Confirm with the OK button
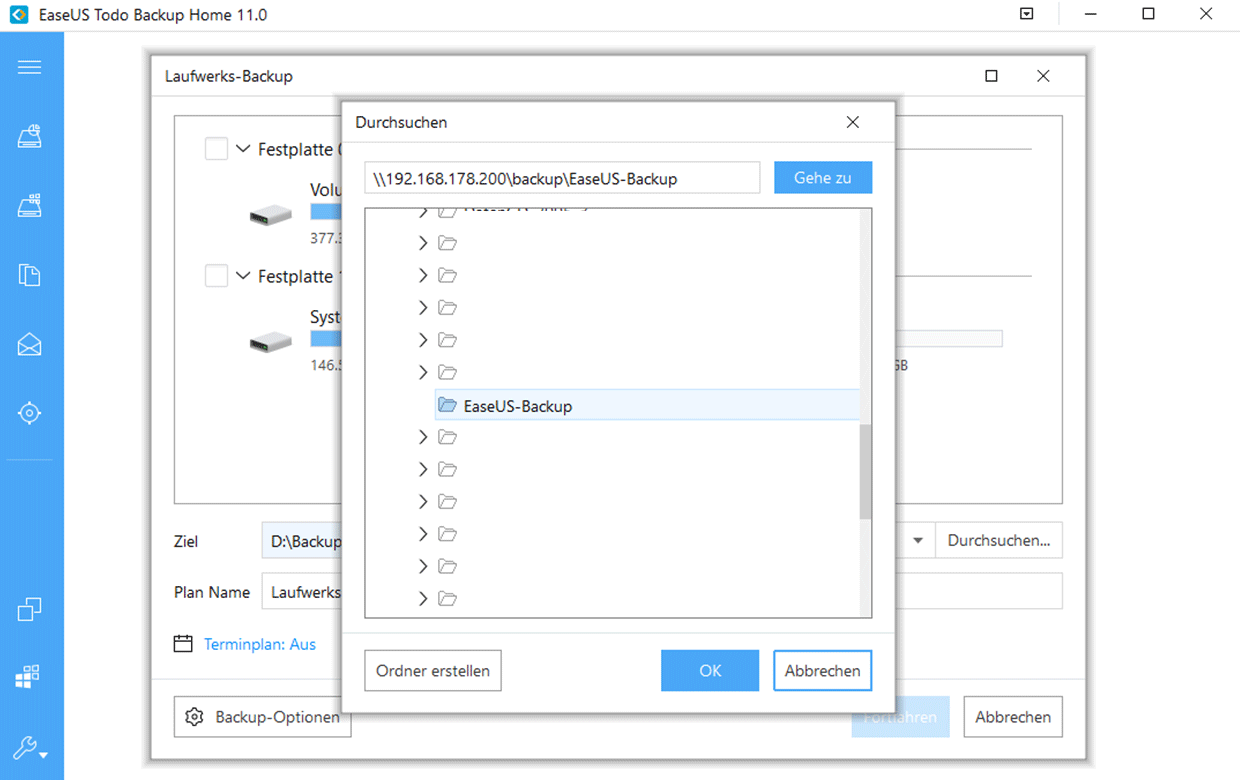The image size is (1240, 780). 710,671
